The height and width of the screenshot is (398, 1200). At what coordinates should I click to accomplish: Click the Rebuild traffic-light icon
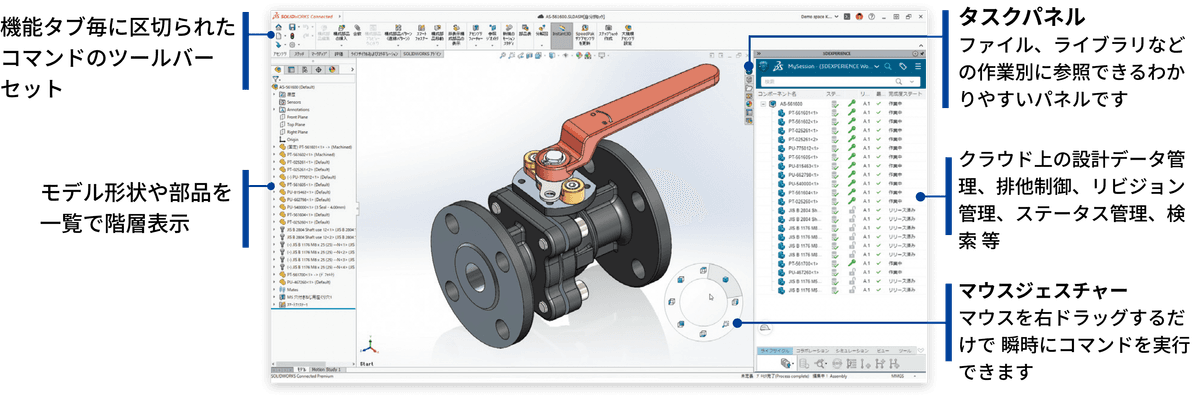coord(292,36)
